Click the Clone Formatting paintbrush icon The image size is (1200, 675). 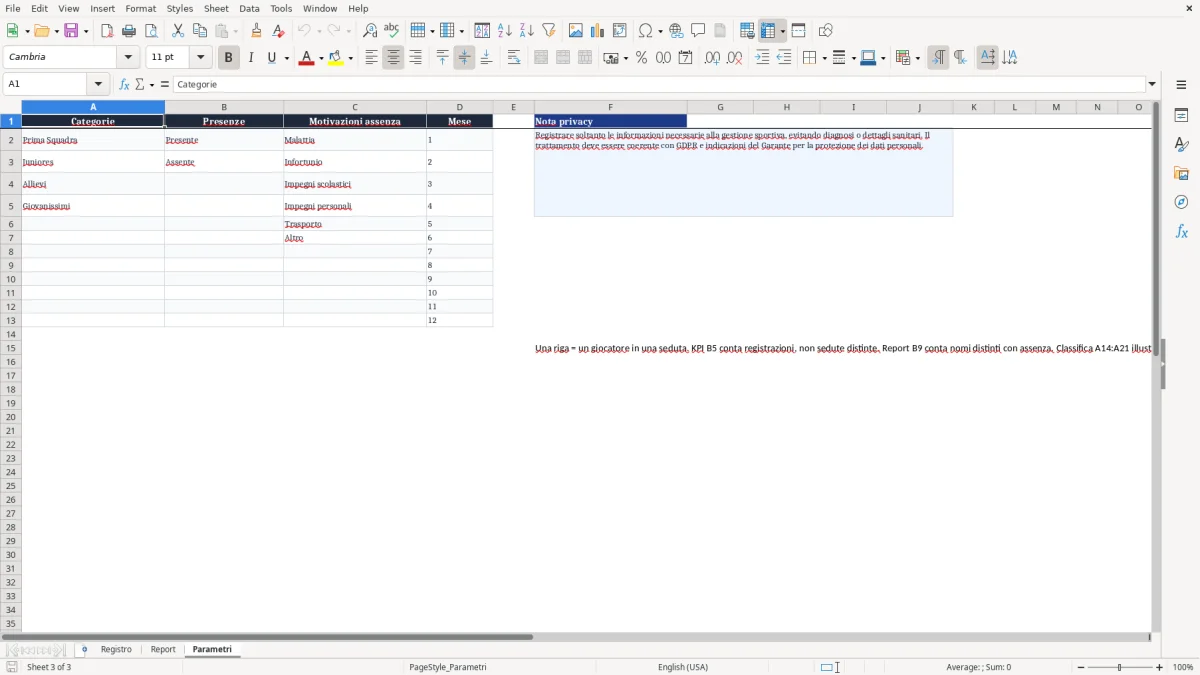click(257, 31)
